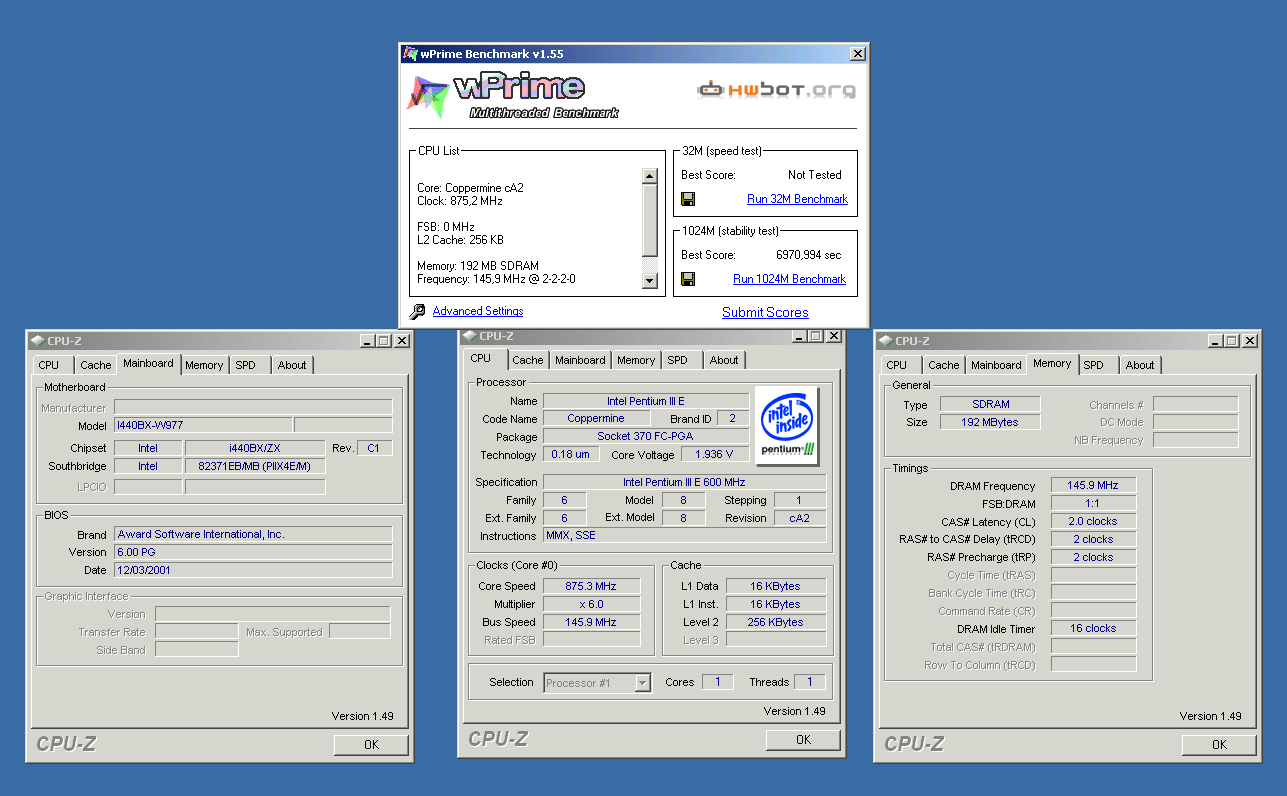Click the hwbot.org logo
1287x796 pixels.
(x=777, y=90)
